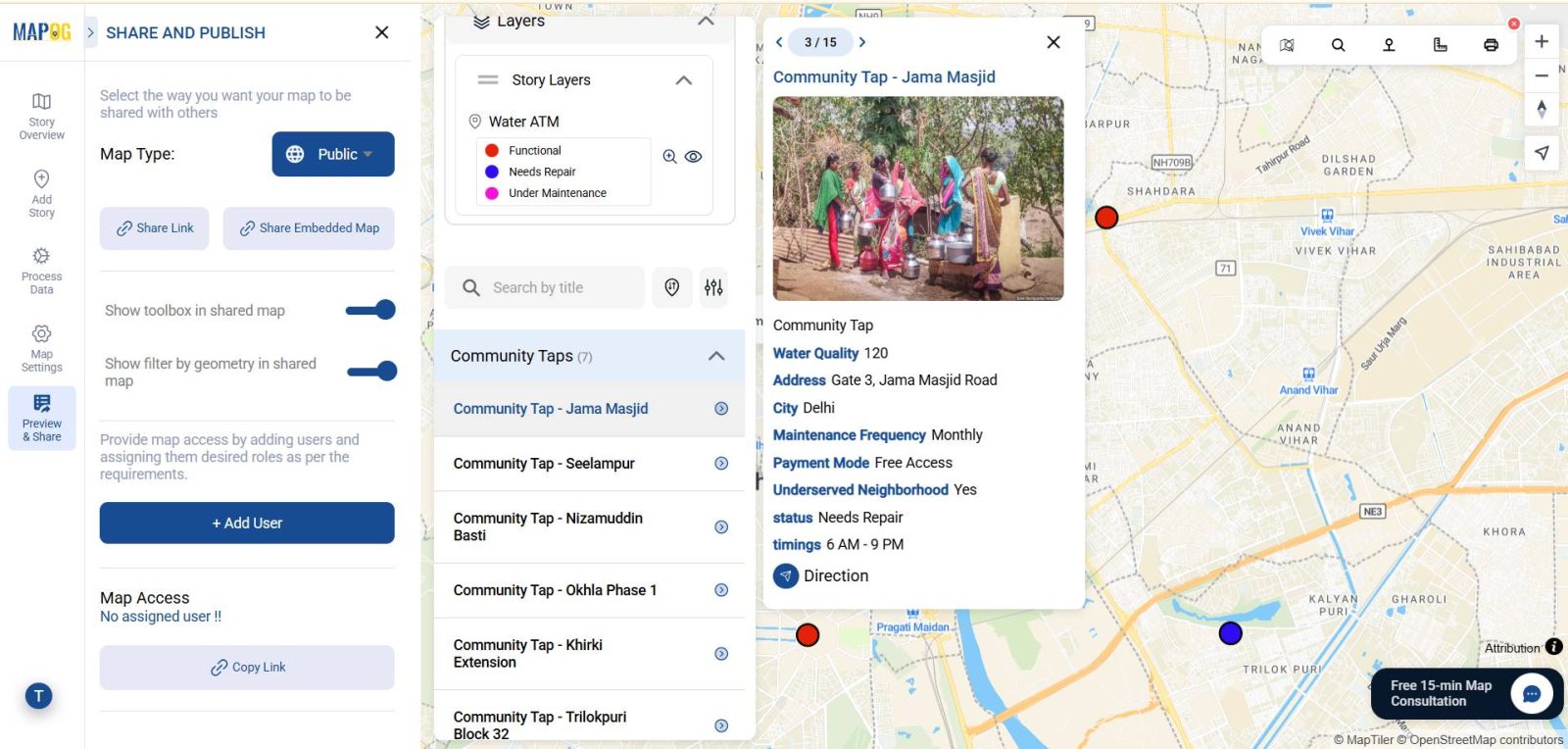Click locate icon for Seelampur row
Screen dimensions: 1568x749
click(721, 464)
